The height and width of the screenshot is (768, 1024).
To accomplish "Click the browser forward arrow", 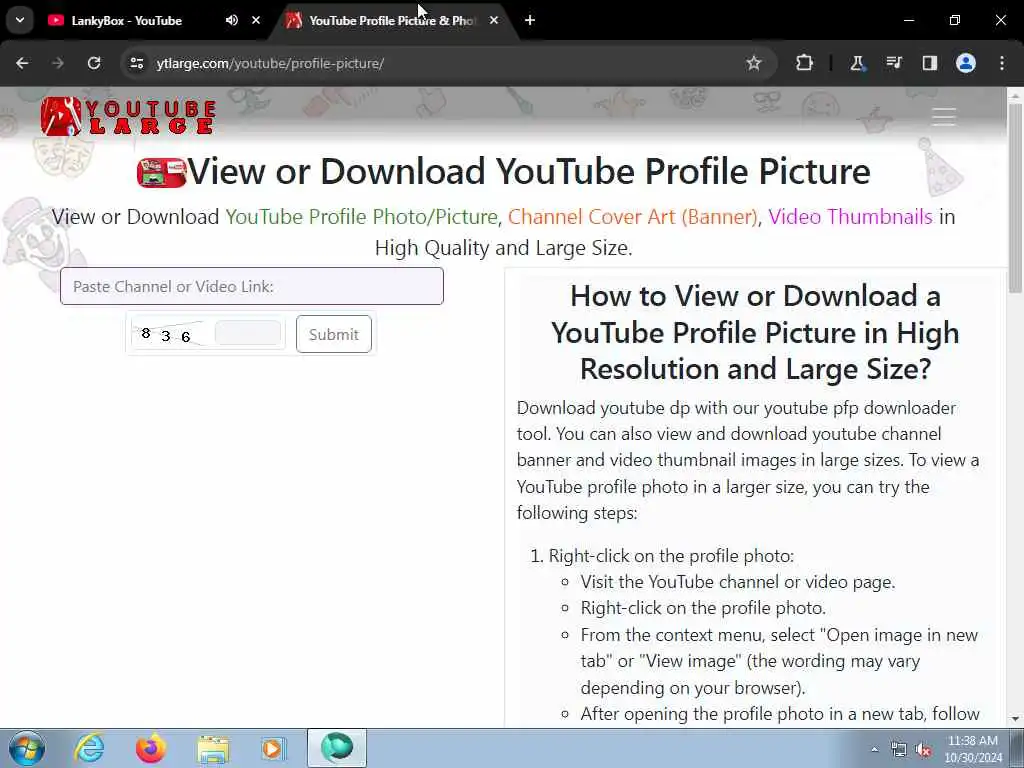I will (58, 63).
